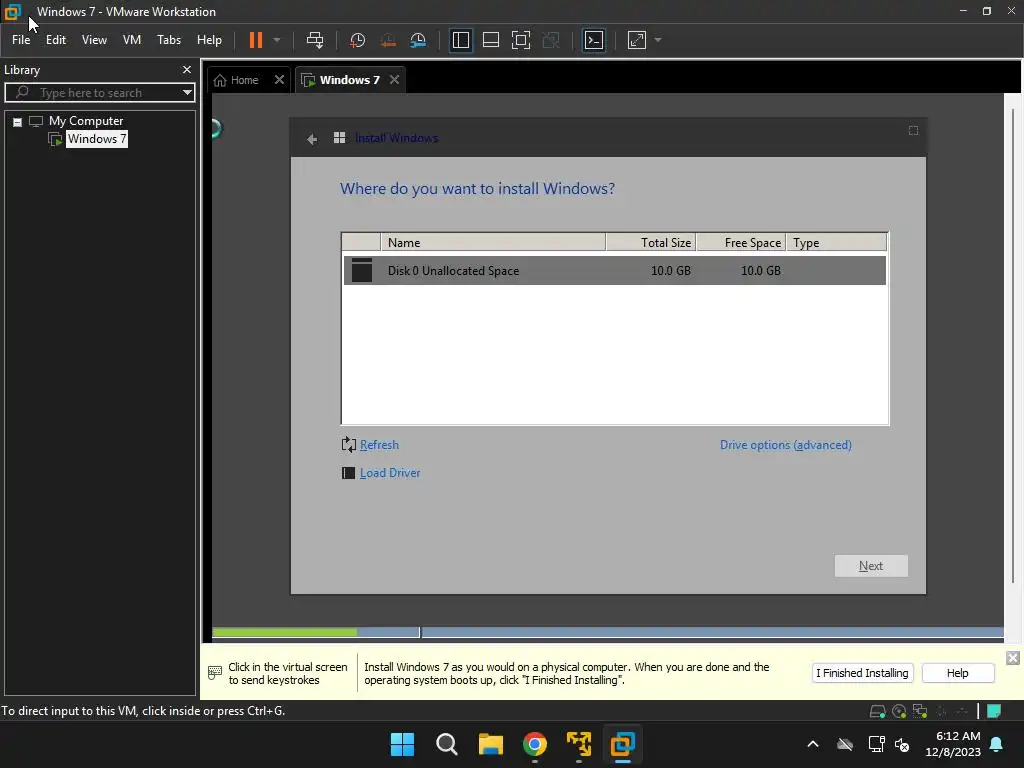Take a snapshot of this virtual machine
This screenshot has width=1024, height=768.
pyautogui.click(x=357, y=40)
